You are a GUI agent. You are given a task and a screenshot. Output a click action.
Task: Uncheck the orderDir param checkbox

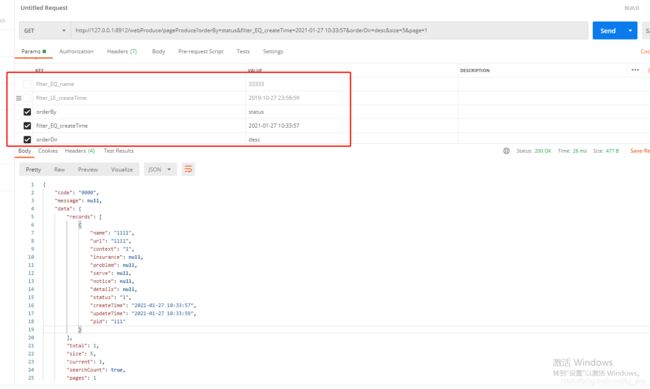27,139
